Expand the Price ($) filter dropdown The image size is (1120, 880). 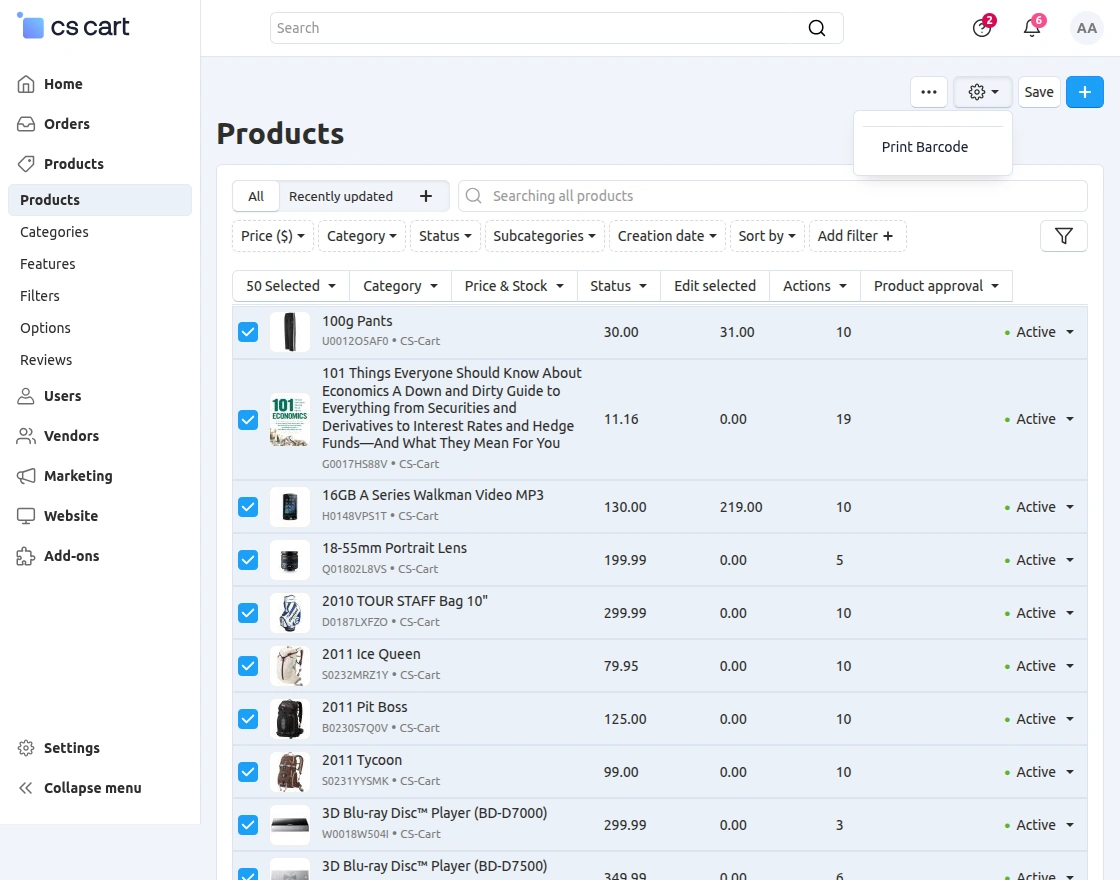pyautogui.click(x=273, y=236)
